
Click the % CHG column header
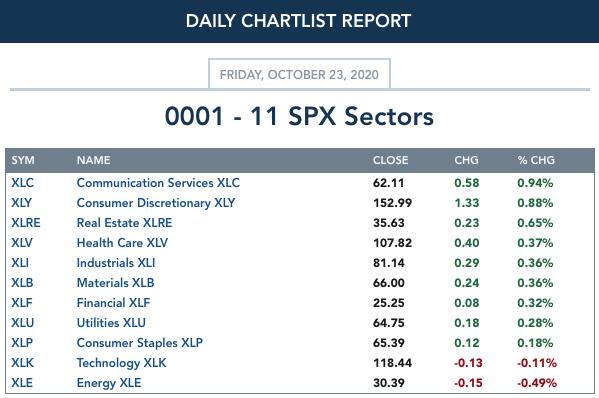coord(536,160)
